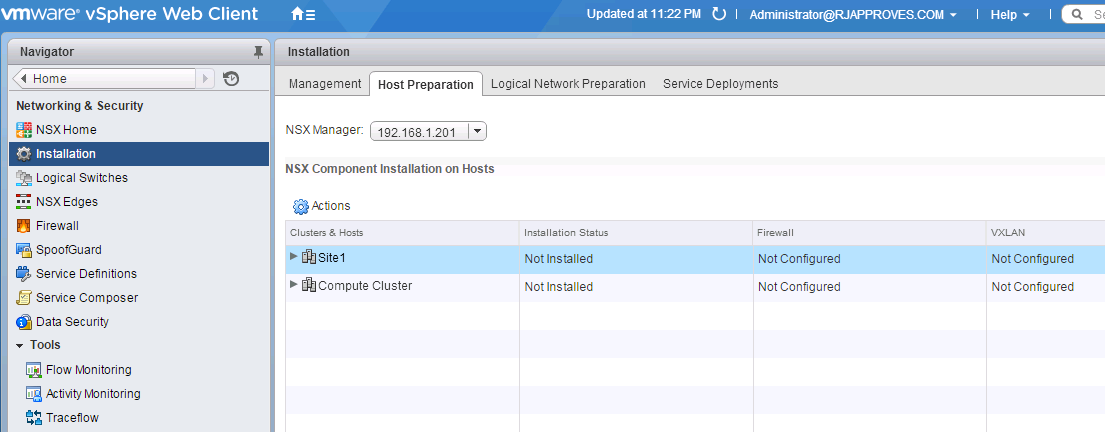Click the Networking & Security heading
Image resolution: width=1105 pixels, height=432 pixels.
[80, 106]
